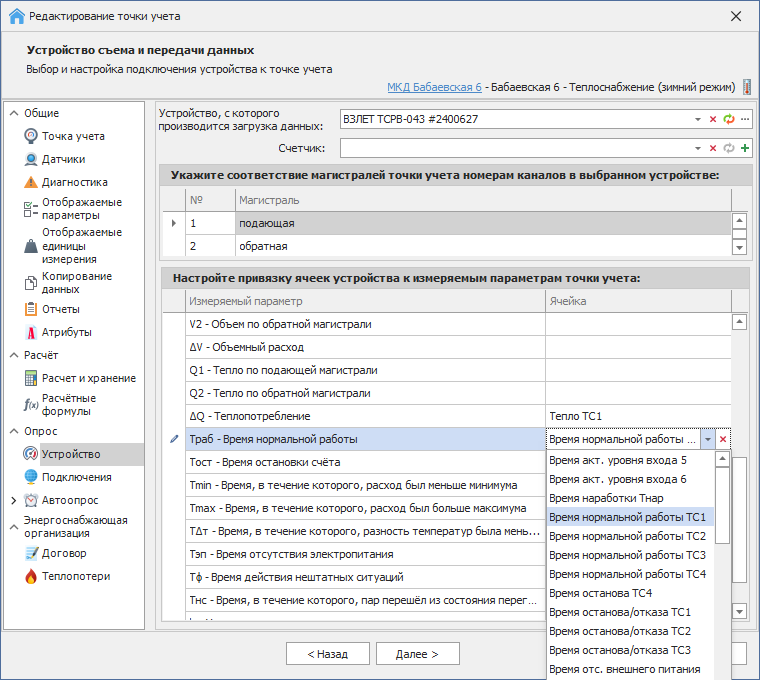
Task: Open the device selection dropdown arrow
Action: (x=698, y=119)
